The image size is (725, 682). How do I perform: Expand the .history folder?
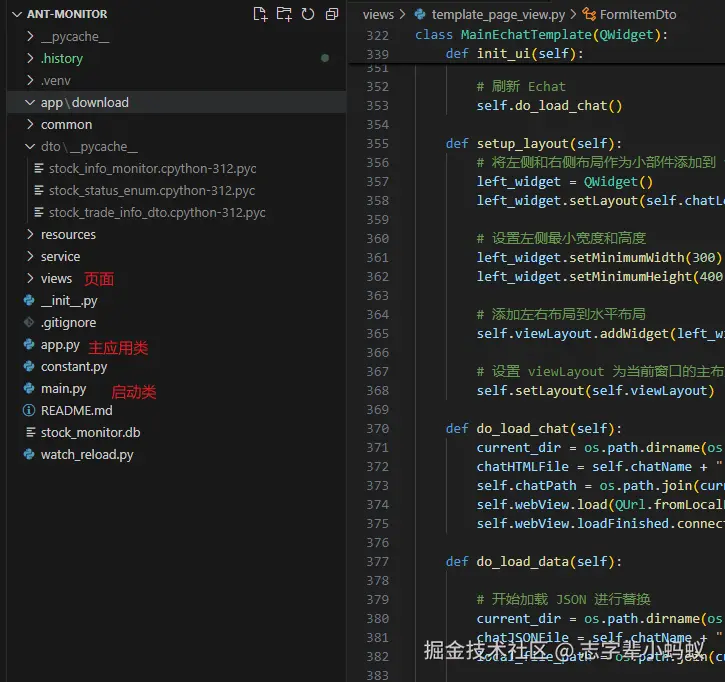tap(29, 59)
